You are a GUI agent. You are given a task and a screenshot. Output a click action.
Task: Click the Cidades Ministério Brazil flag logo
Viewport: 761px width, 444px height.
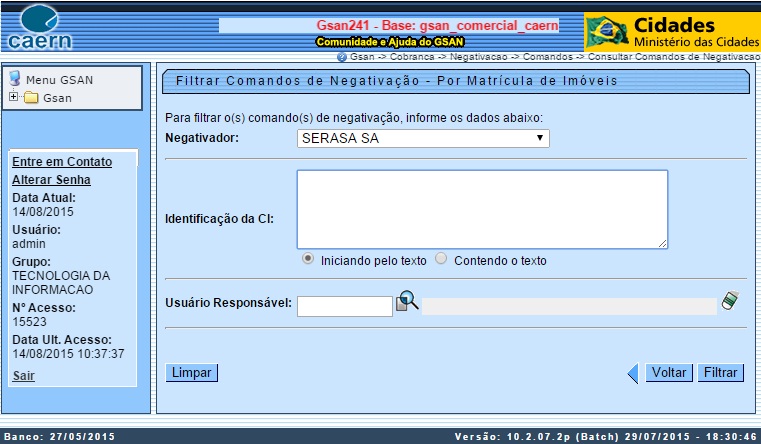(x=606, y=30)
